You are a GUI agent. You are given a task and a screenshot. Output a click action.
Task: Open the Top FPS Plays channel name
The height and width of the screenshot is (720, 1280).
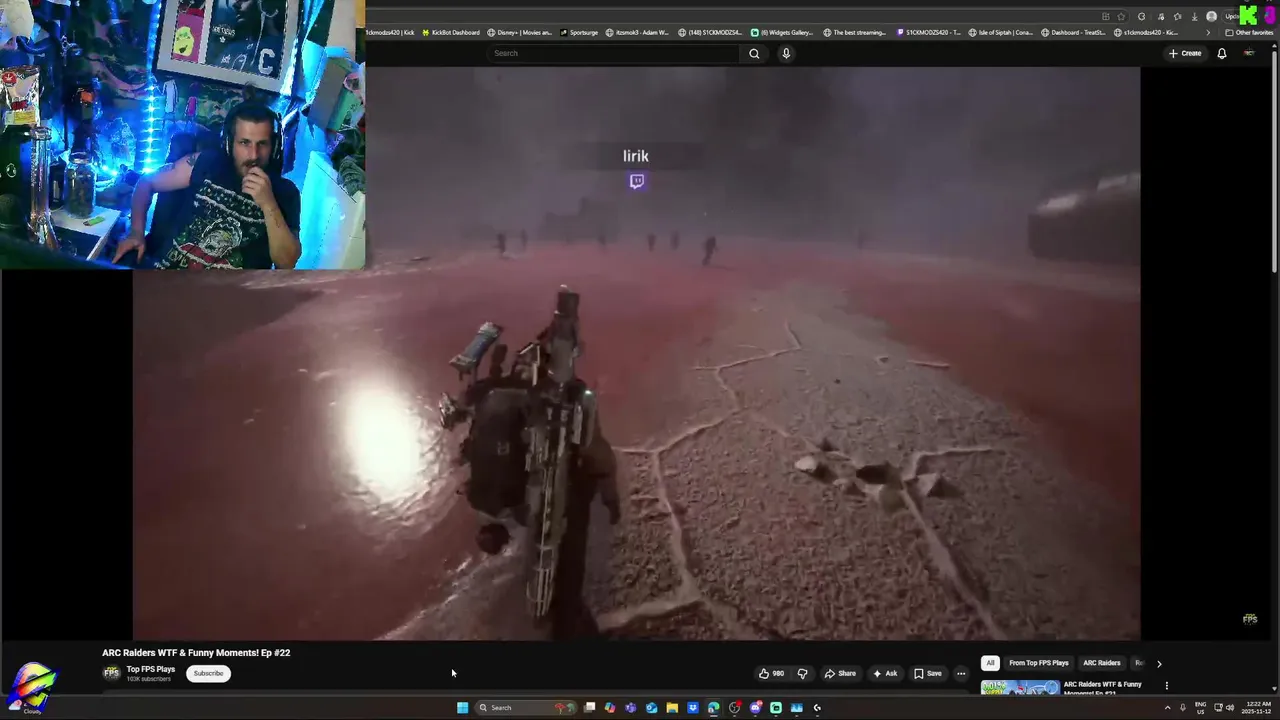click(151, 669)
